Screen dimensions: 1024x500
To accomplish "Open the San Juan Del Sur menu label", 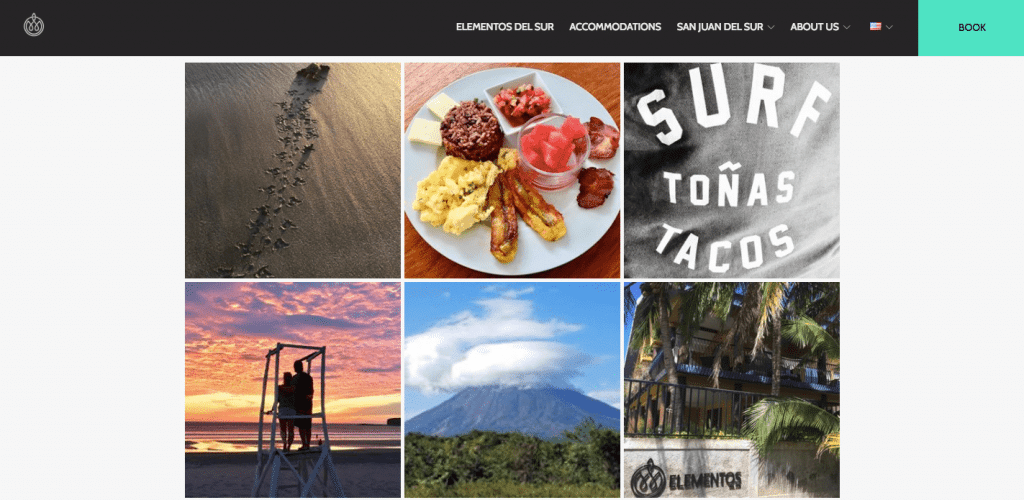I will [x=720, y=27].
